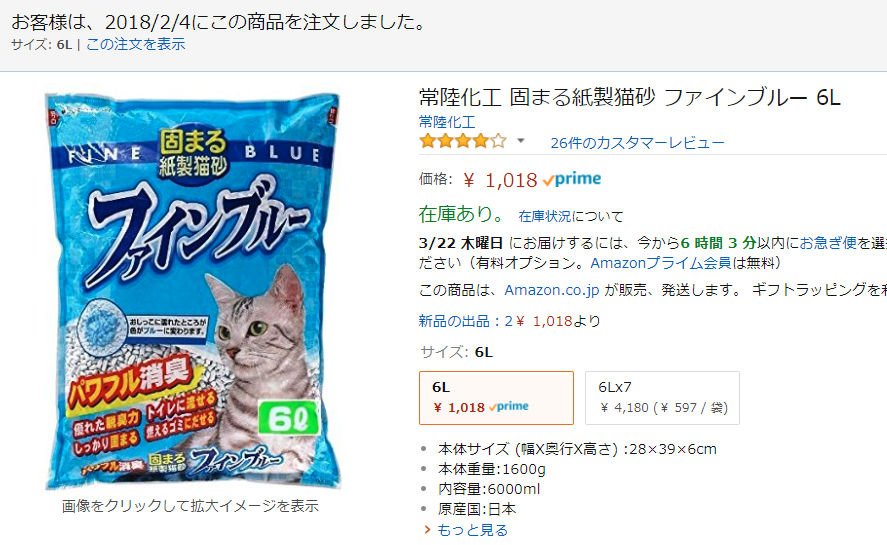Click the 常陸化工 brand link
Screen dimensions: 887x545
point(447,122)
